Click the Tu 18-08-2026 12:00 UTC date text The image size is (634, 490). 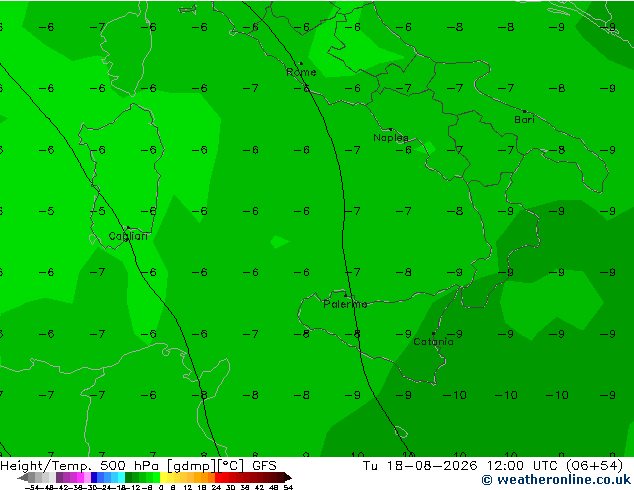click(x=463, y=466)
